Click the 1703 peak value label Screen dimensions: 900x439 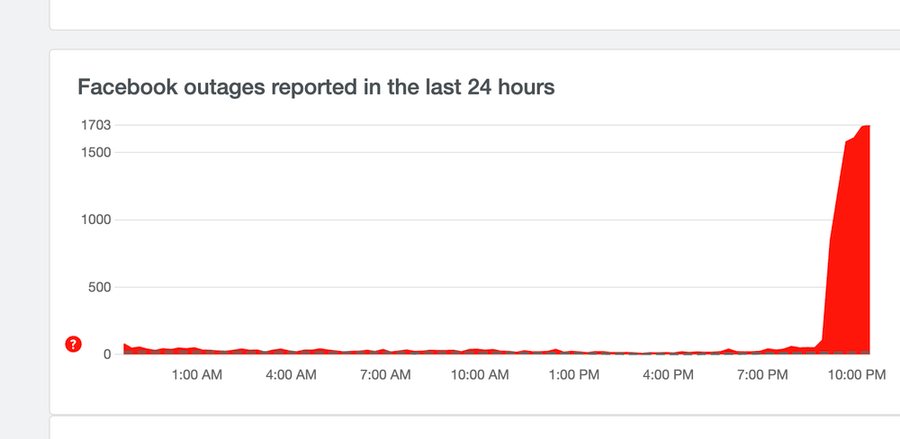click(96, 125)
